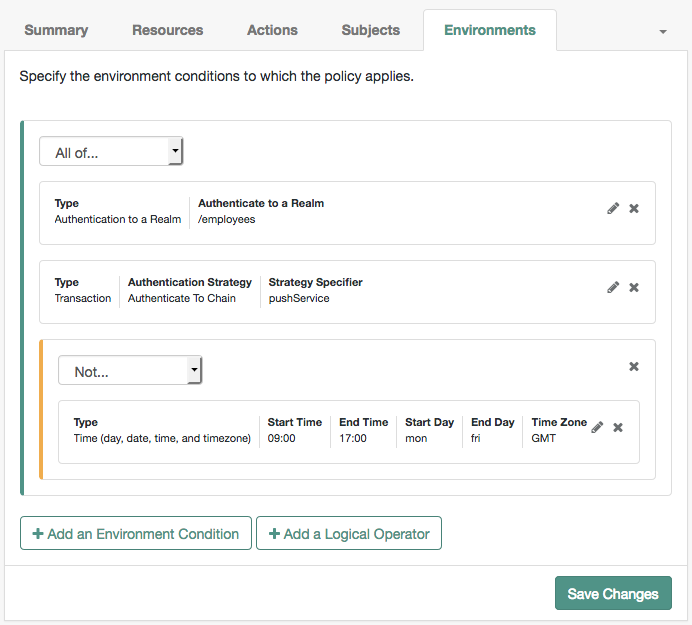The image size is (692, 625).
Task: Open the All of... operator dropdown
Action: (x=111, y=151)
